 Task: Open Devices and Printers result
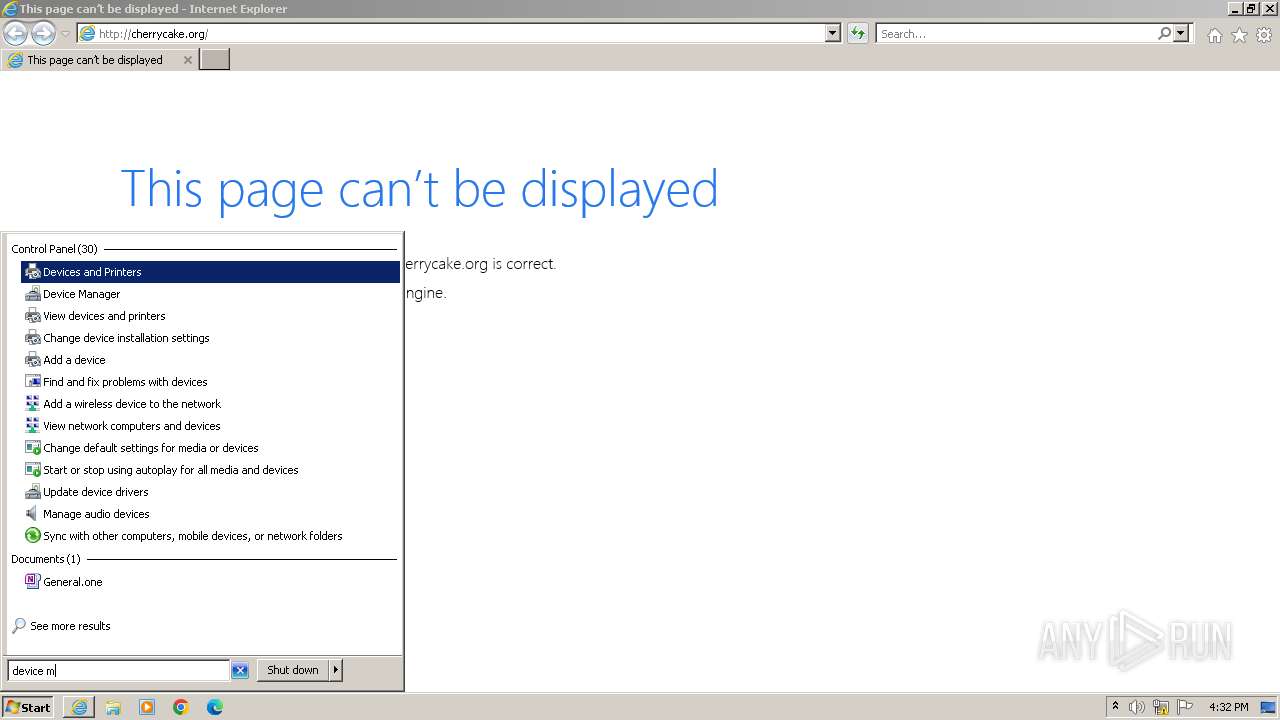(x=210, y=272)
